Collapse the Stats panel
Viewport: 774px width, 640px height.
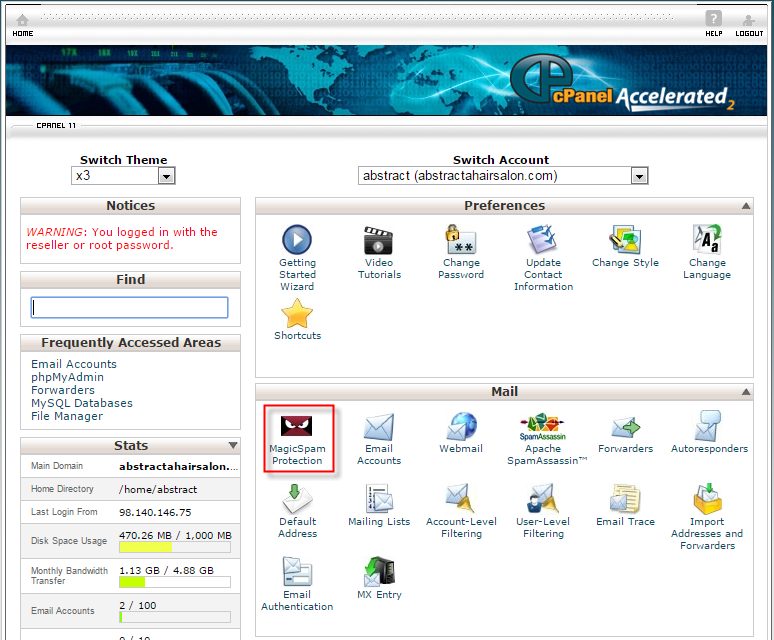[x=233, y=445]
